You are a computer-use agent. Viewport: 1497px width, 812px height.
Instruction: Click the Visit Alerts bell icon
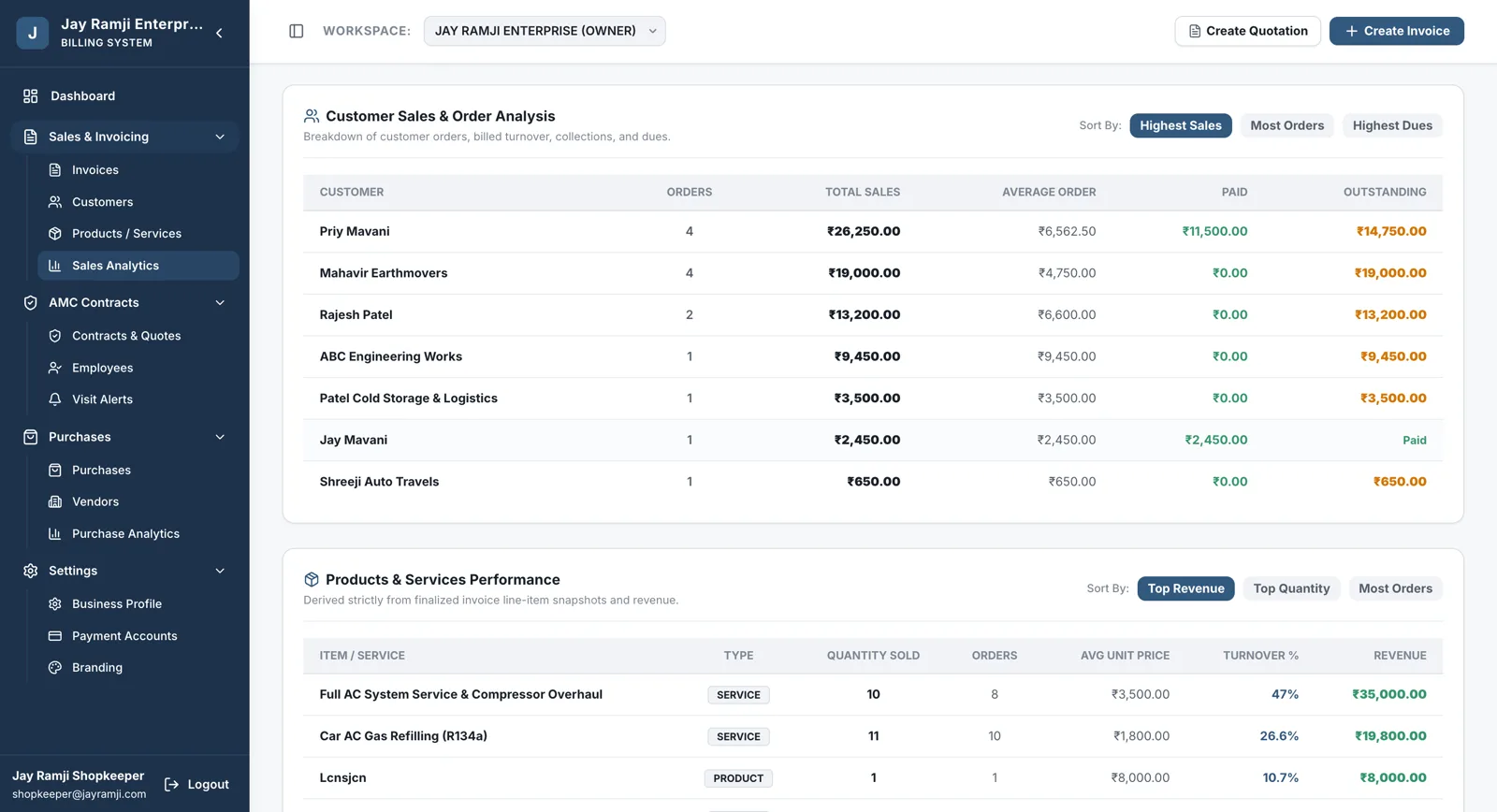[x=55, y=399]
